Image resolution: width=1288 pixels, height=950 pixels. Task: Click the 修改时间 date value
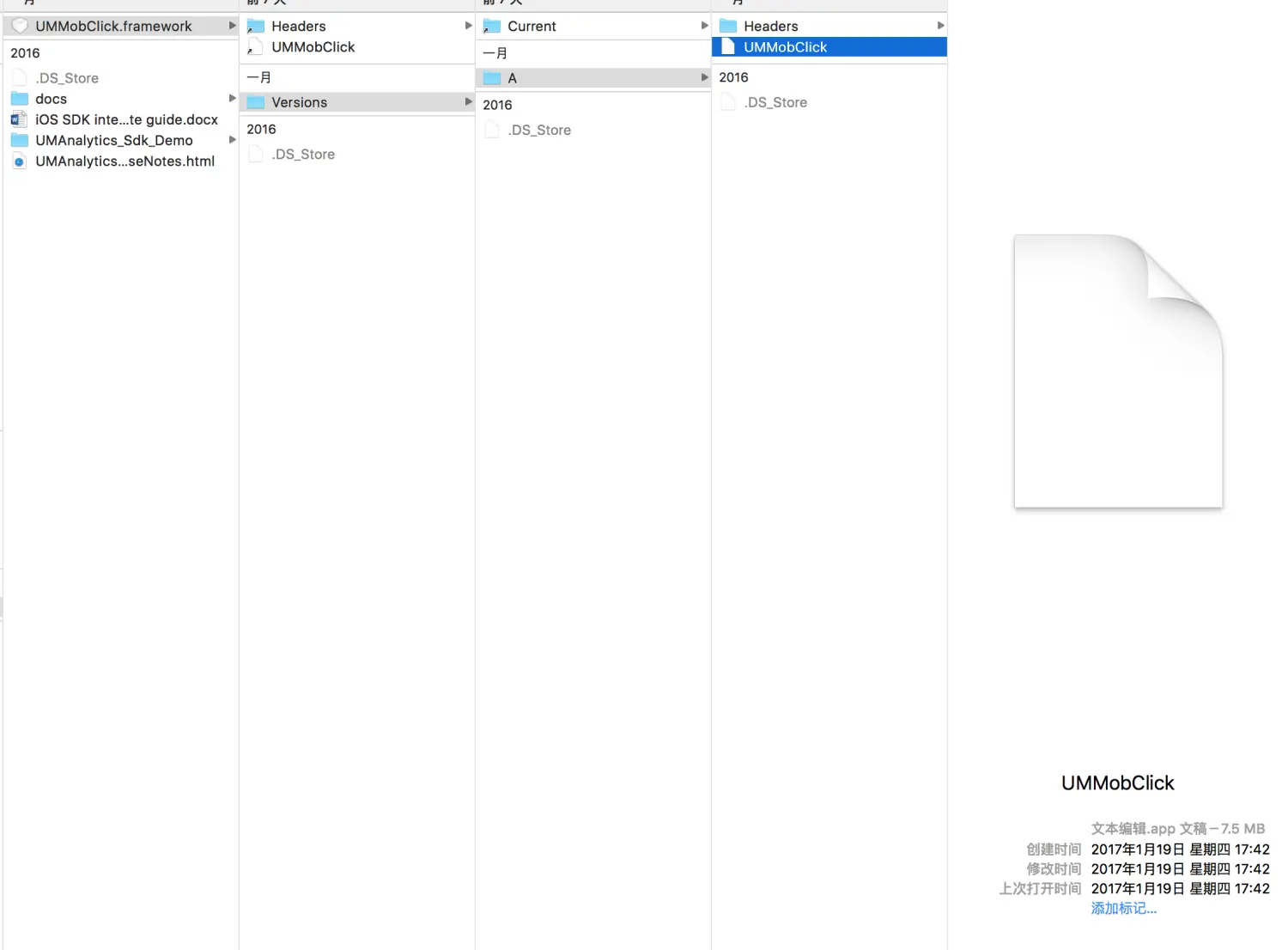coord(1180,868)
